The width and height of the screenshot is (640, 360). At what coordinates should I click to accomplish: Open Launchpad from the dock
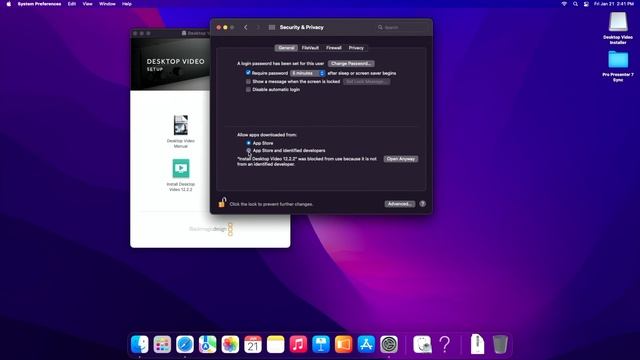(x=162, y=344)
